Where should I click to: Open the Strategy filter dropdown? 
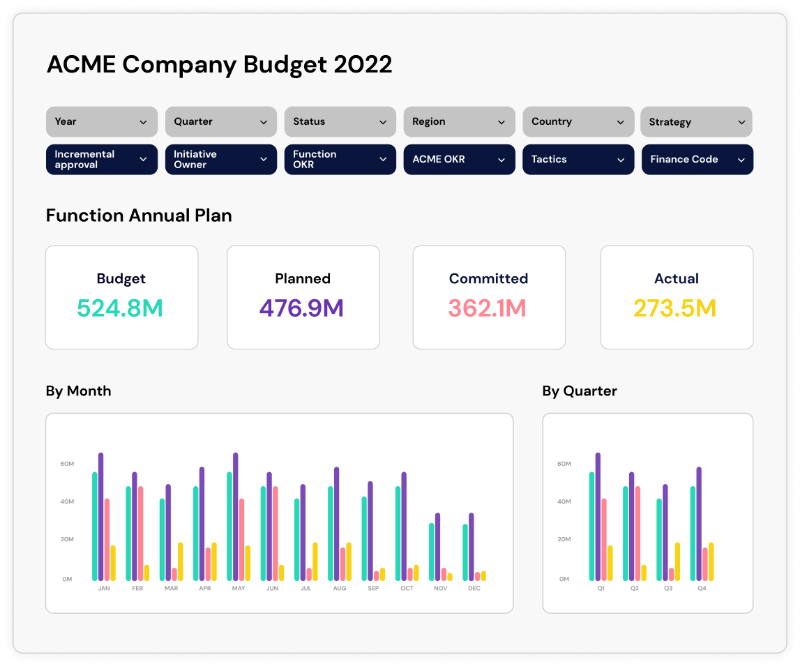point(696,121)
